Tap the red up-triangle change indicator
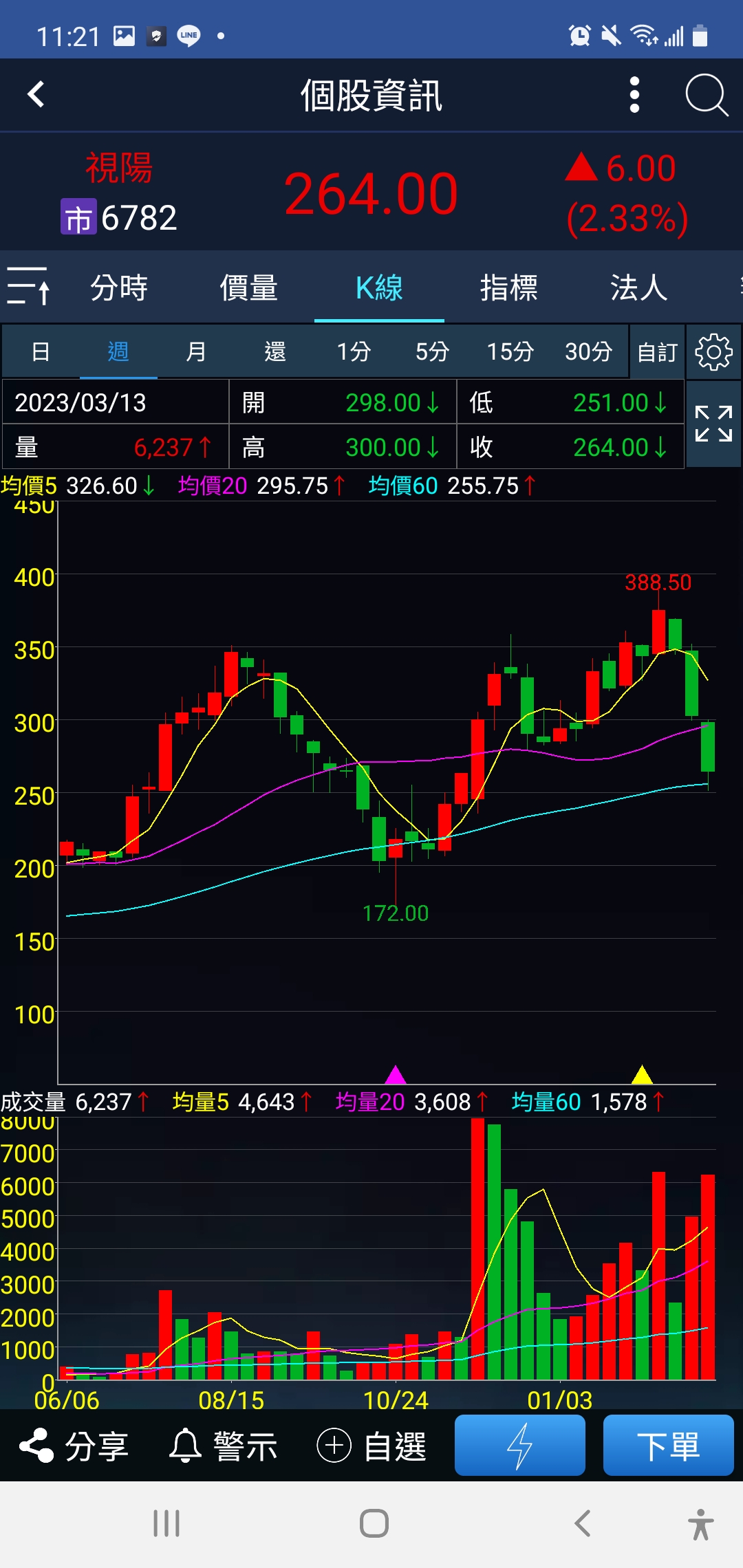 581,167
